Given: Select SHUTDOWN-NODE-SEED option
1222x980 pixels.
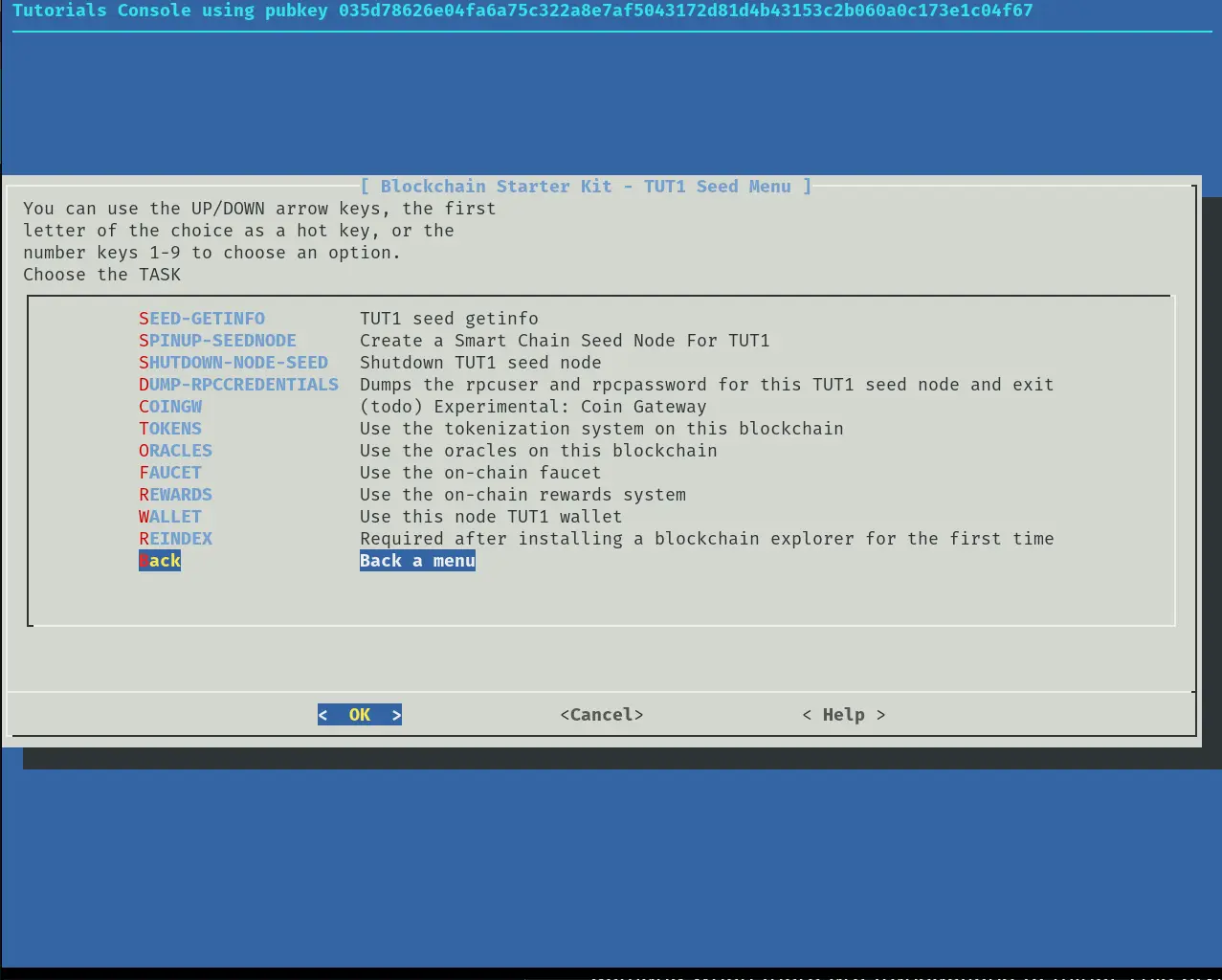Looking at the screenshot, I should (233, 363).
